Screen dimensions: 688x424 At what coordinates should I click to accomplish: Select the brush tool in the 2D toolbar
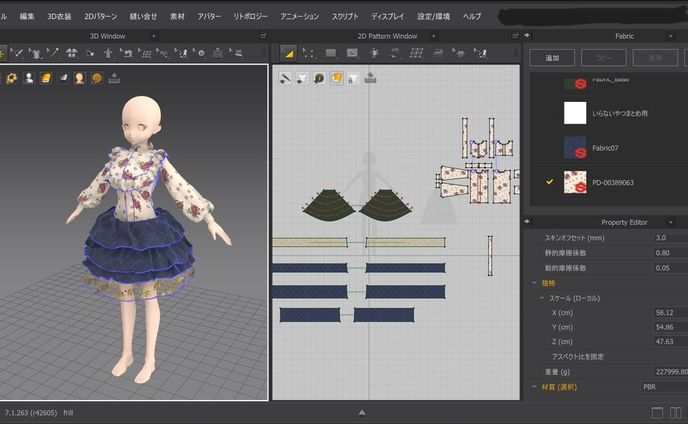pos(480,53)
